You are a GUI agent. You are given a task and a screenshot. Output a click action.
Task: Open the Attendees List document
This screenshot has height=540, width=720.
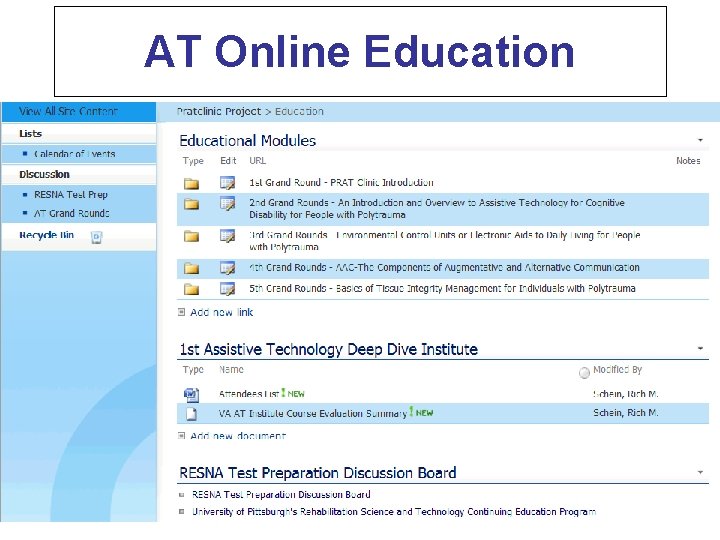(x=249, y=394)
